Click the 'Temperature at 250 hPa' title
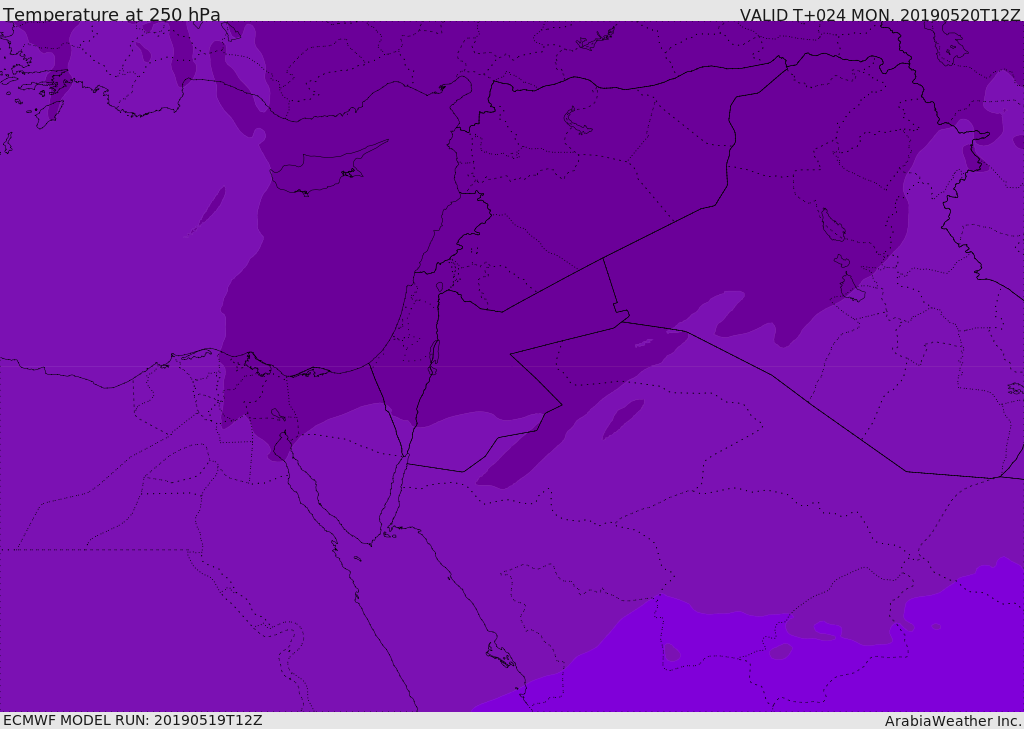This screenshot has height=729, width=1024. (112, 14)
